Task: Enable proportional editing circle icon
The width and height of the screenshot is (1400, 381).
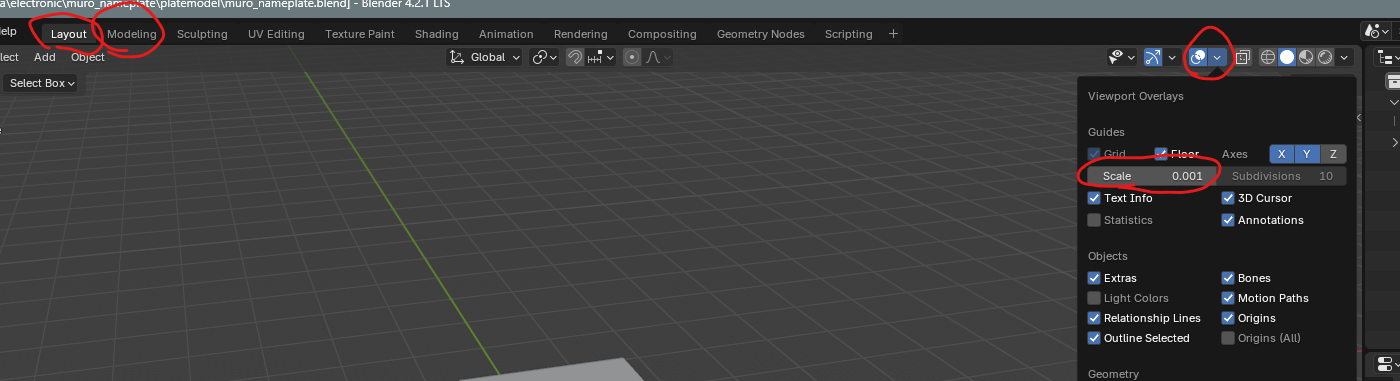Action: coord(632,57)
